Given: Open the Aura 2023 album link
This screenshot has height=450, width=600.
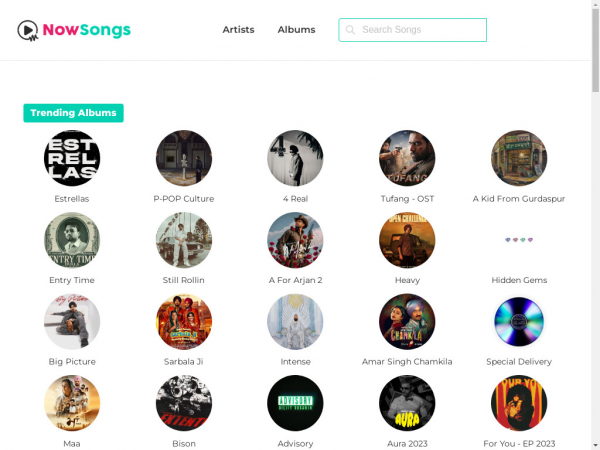Looking at the screenshot, I should tap(407, 403).
